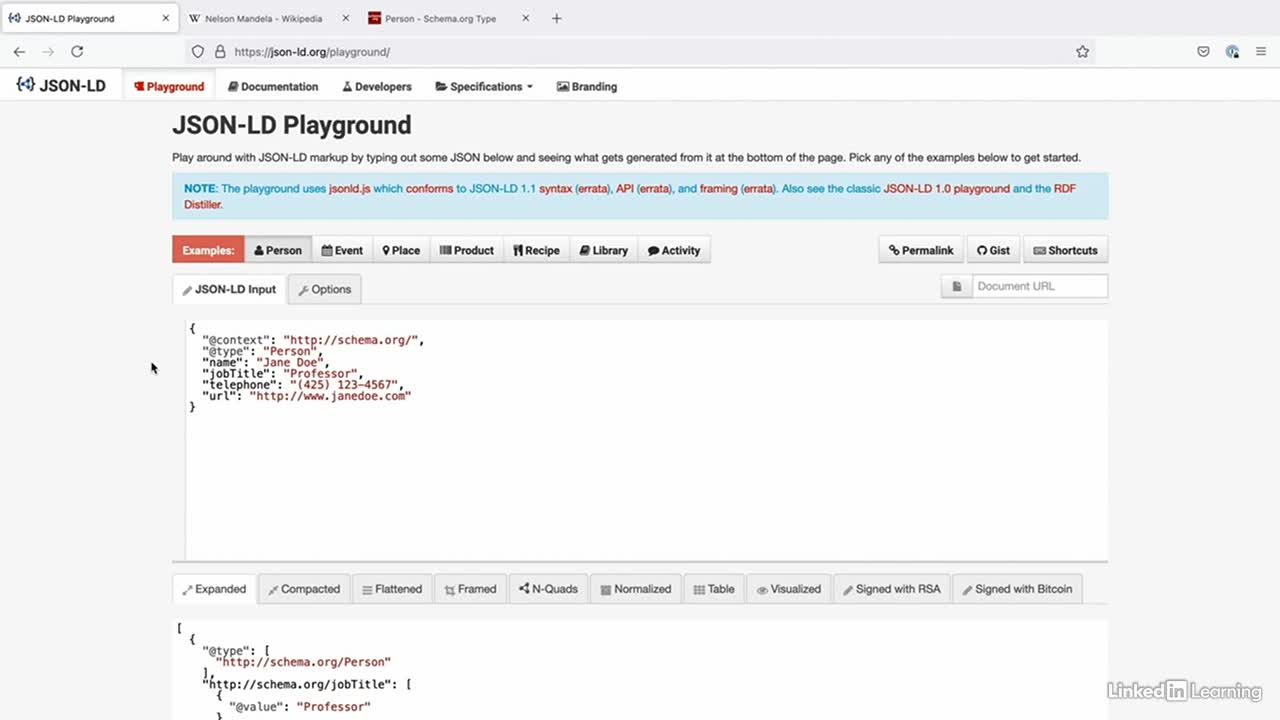Viewport: 1280px width, 720px height.
Task: Click into the Document URL field
Action: [1040, 286]
